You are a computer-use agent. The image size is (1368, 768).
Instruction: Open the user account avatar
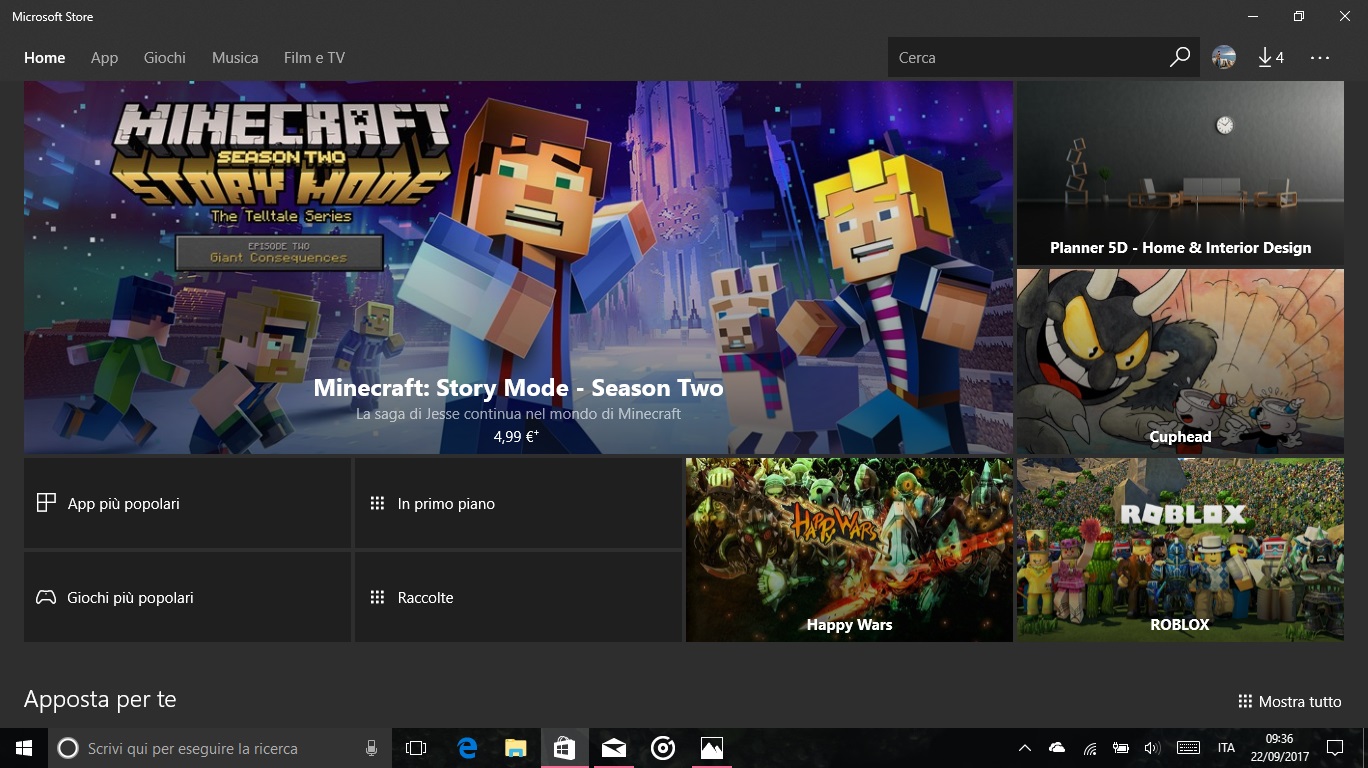point(1224,57)
